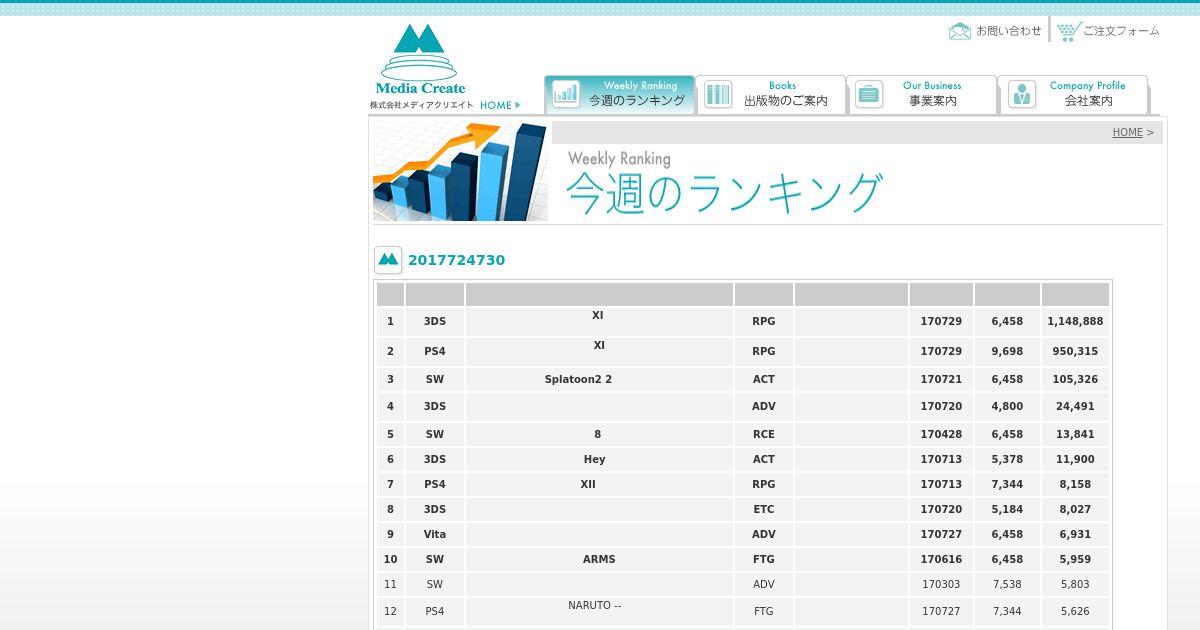Select the NARUTO -- title cell
This screenshot has height=630, width=1200.
point(599,610)
